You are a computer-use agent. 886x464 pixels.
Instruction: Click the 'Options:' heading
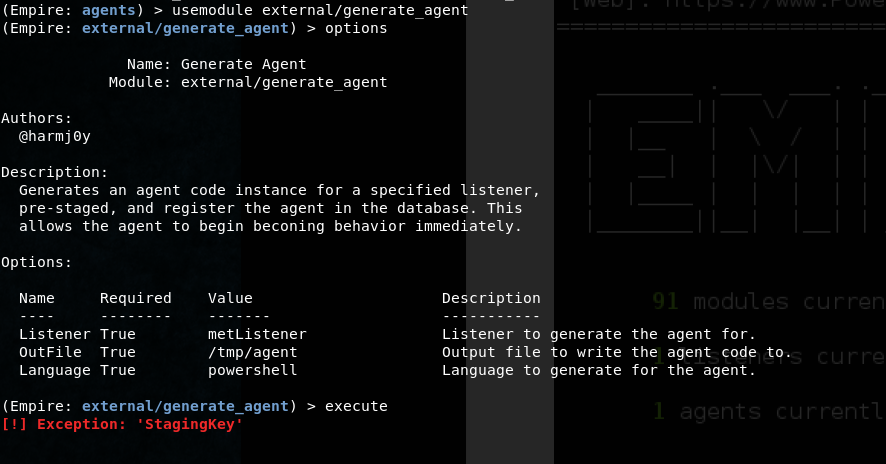pos(37,262)
